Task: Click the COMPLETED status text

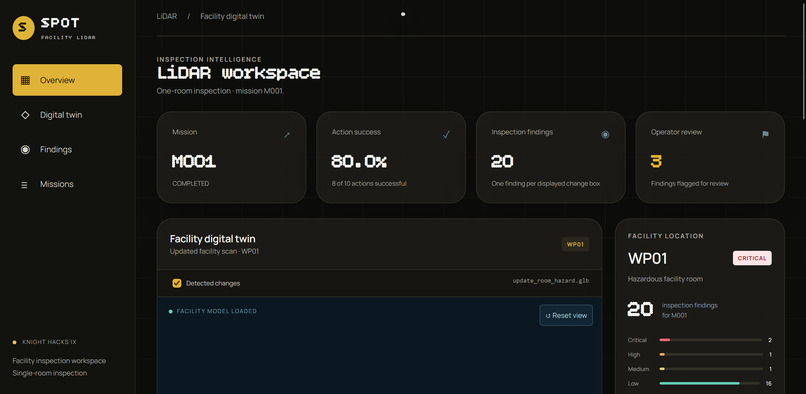Action: click(x=191, y=184)
